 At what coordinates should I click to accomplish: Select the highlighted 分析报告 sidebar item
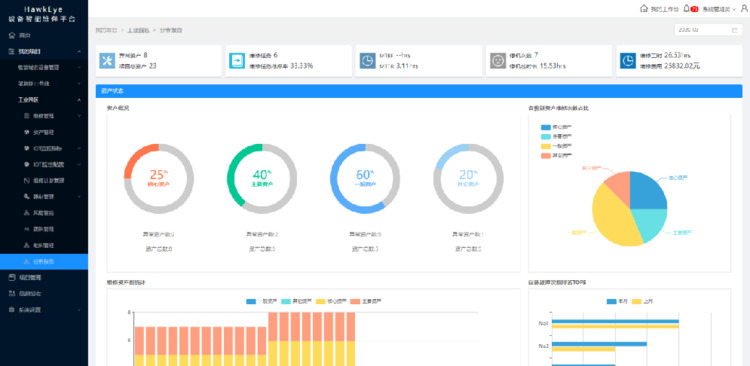(x=44, y=261)
